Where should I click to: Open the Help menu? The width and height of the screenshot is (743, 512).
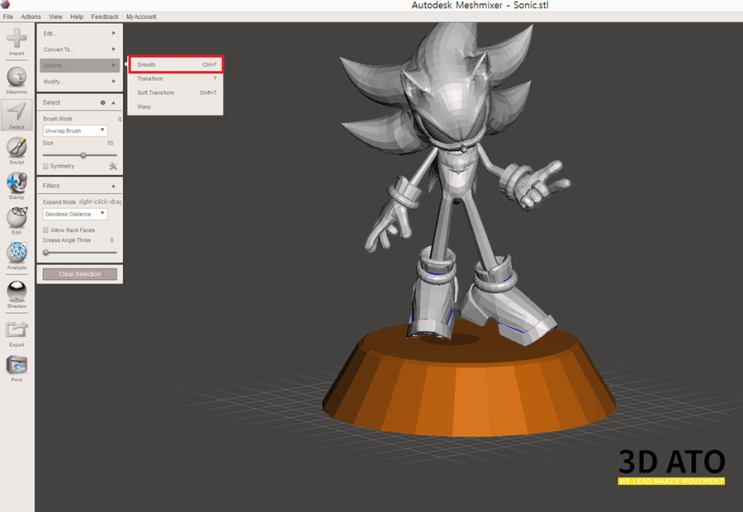point(77,17)
